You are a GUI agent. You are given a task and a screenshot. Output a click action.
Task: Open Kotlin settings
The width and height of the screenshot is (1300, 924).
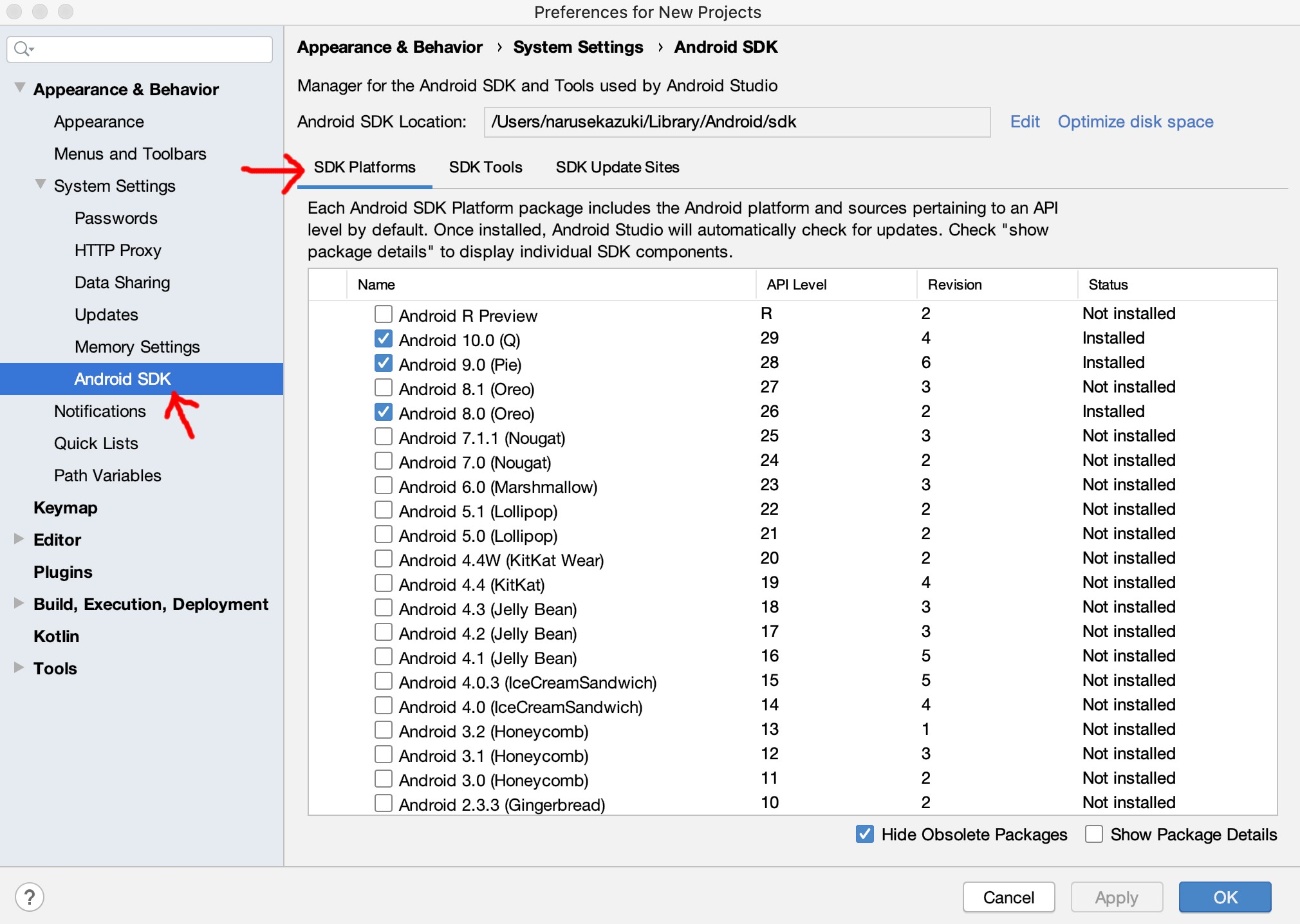pyautogui.click(x=56, y=635)
